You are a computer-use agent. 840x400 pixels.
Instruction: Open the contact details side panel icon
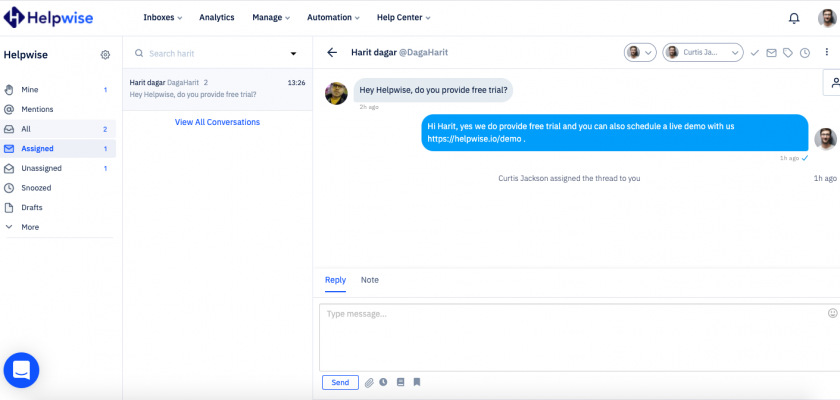pyautogui.click(x=835, y=82)
